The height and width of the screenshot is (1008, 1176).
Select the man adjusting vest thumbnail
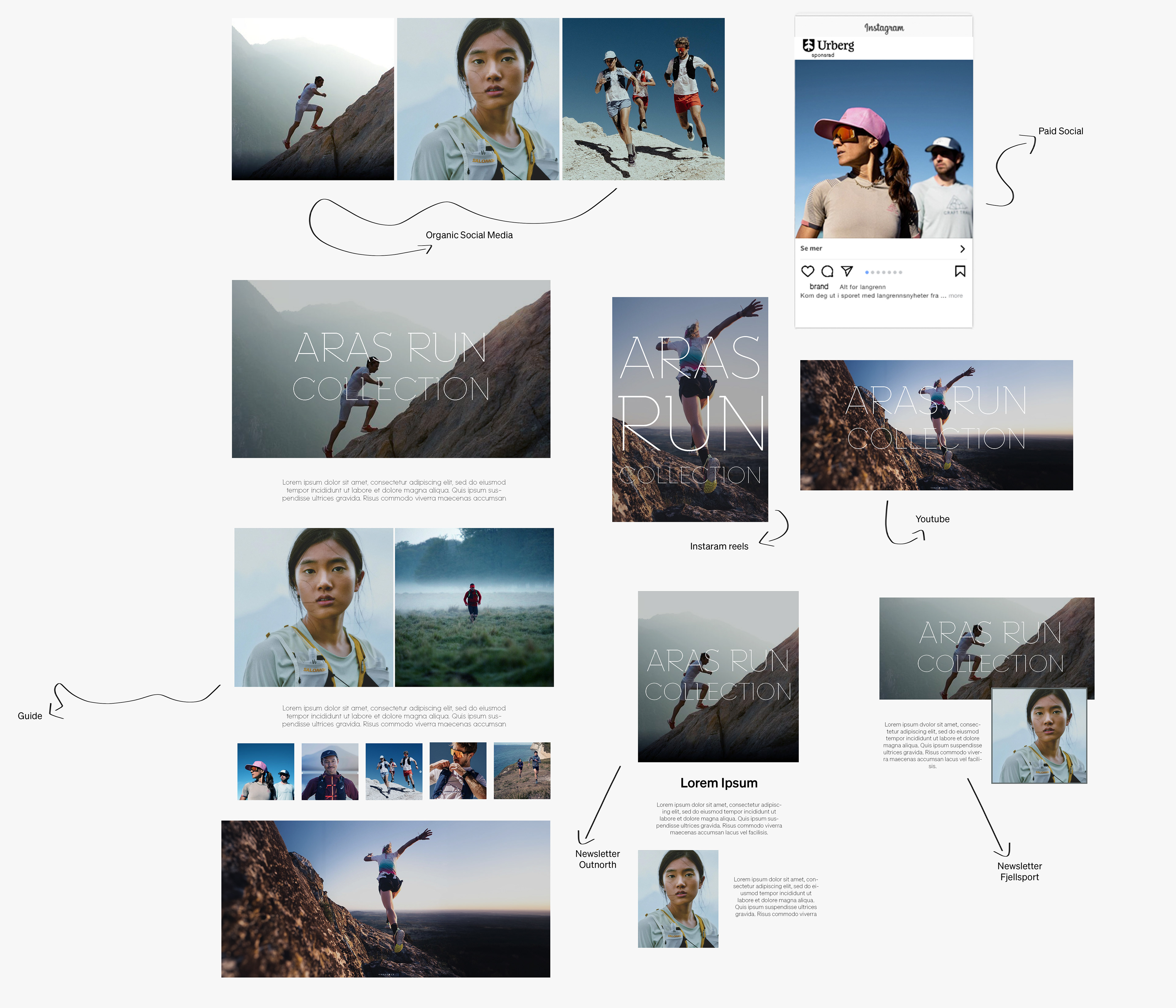point(458,771)
